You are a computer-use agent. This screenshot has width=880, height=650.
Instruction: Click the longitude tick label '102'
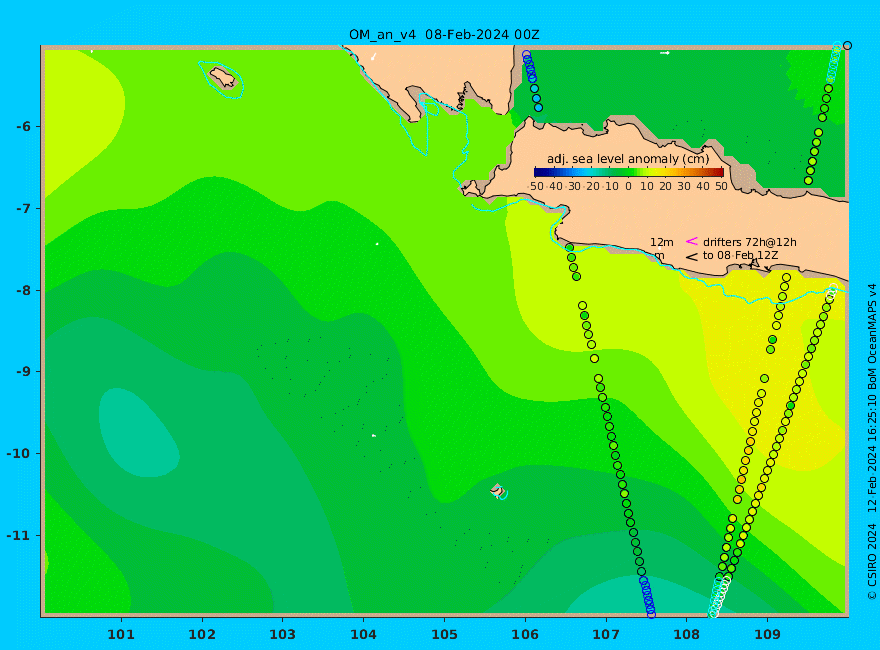tap(202, 635)
